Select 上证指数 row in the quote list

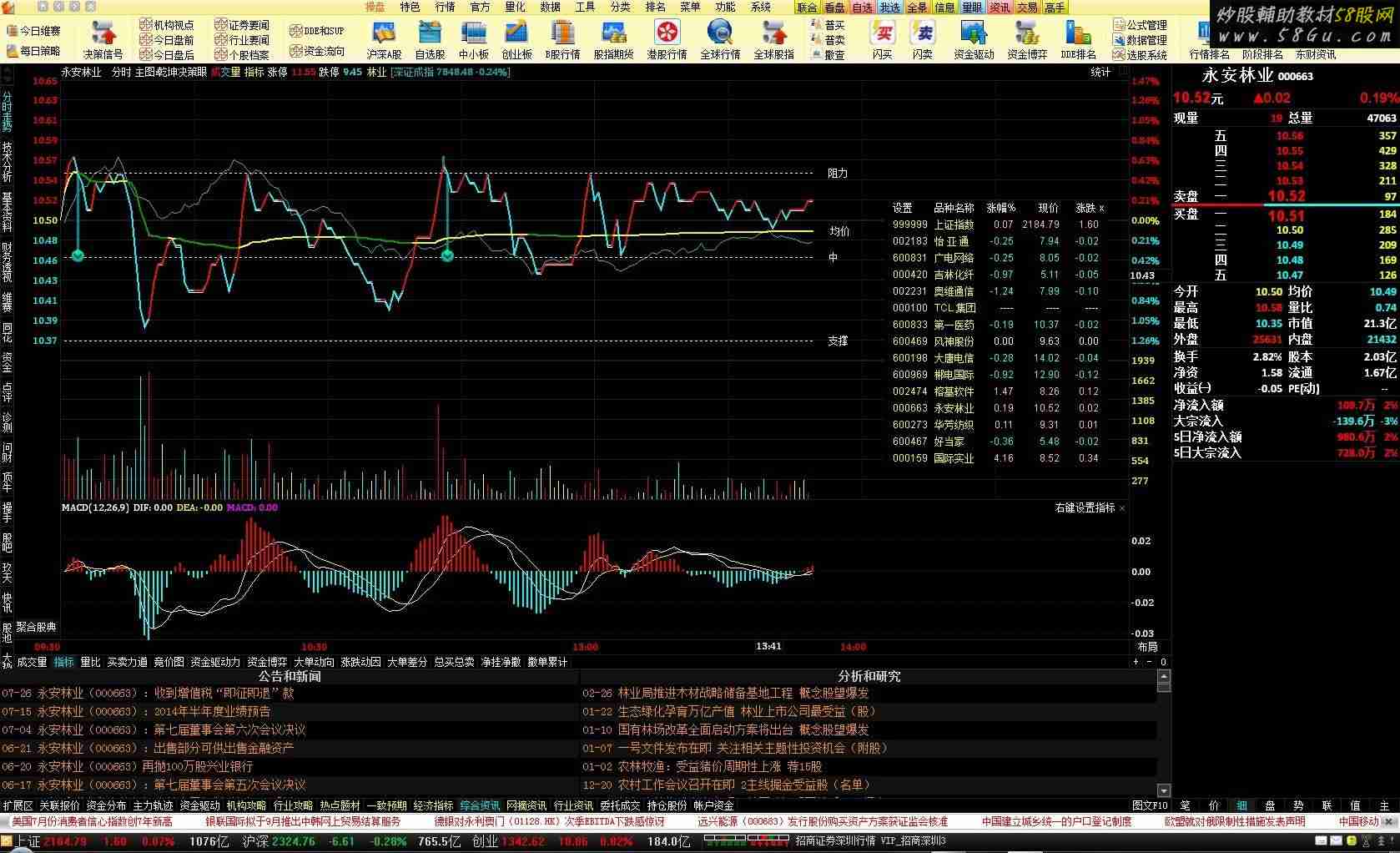(x=998, y=225)
